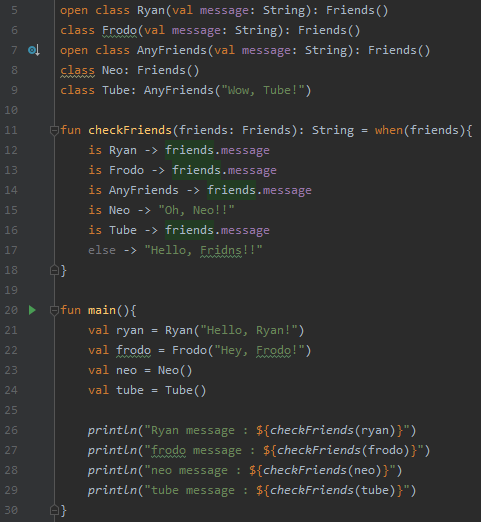The width and height of the screenshot is (481, 522).
Task: Click highlighted friends on the is Frodo line
Action: point(197,170)
